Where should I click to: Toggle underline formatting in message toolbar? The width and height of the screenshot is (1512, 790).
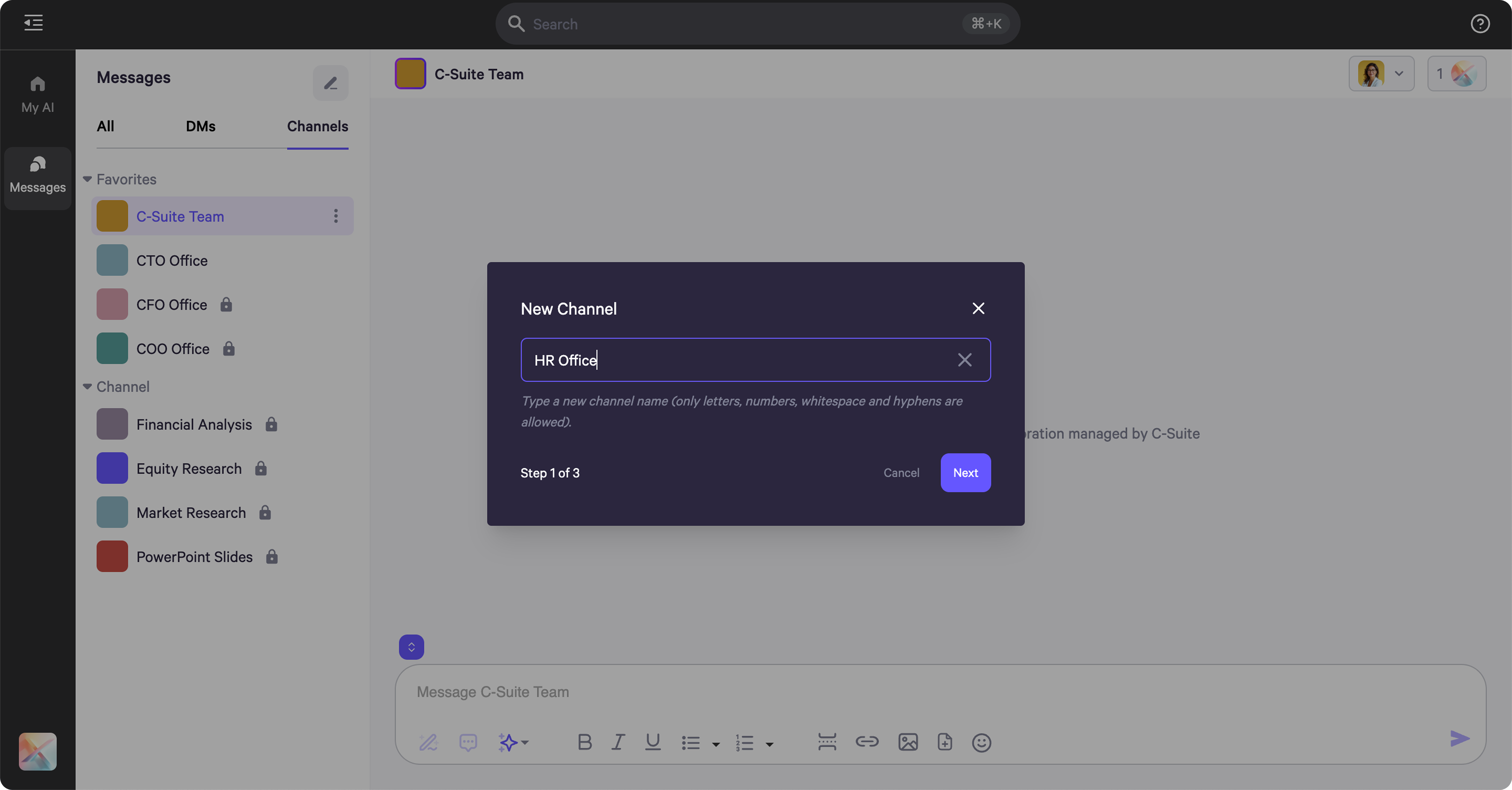(x=653, y=742)
